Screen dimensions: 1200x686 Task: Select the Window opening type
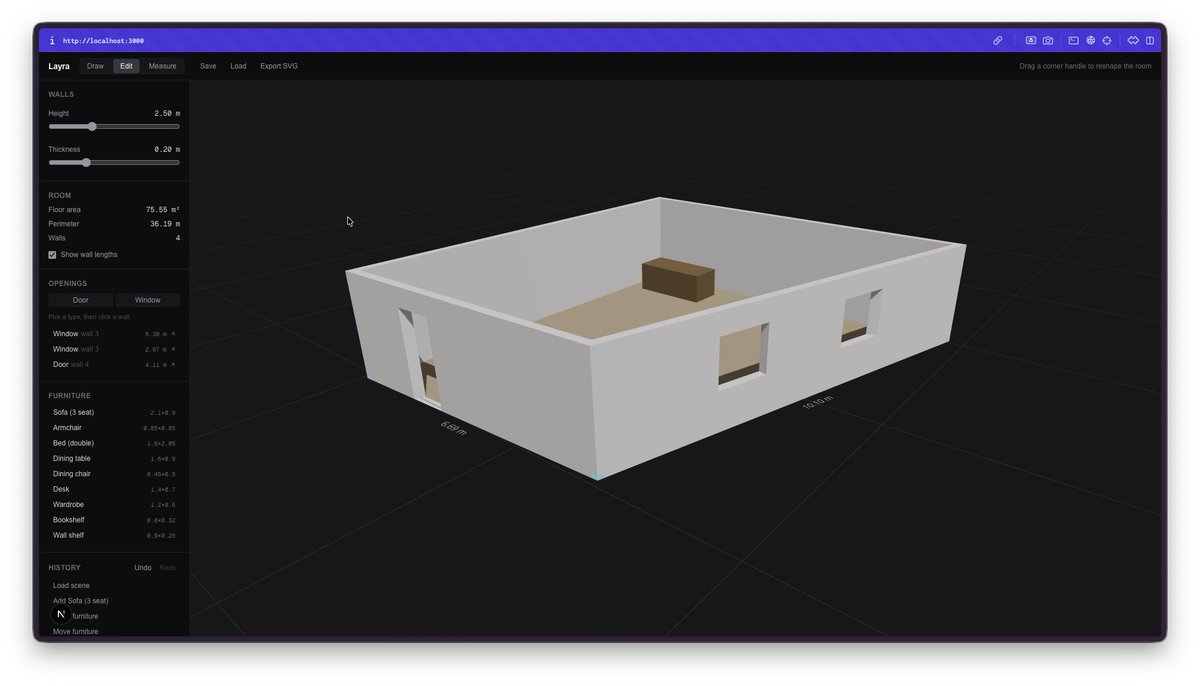click(148, 300)
